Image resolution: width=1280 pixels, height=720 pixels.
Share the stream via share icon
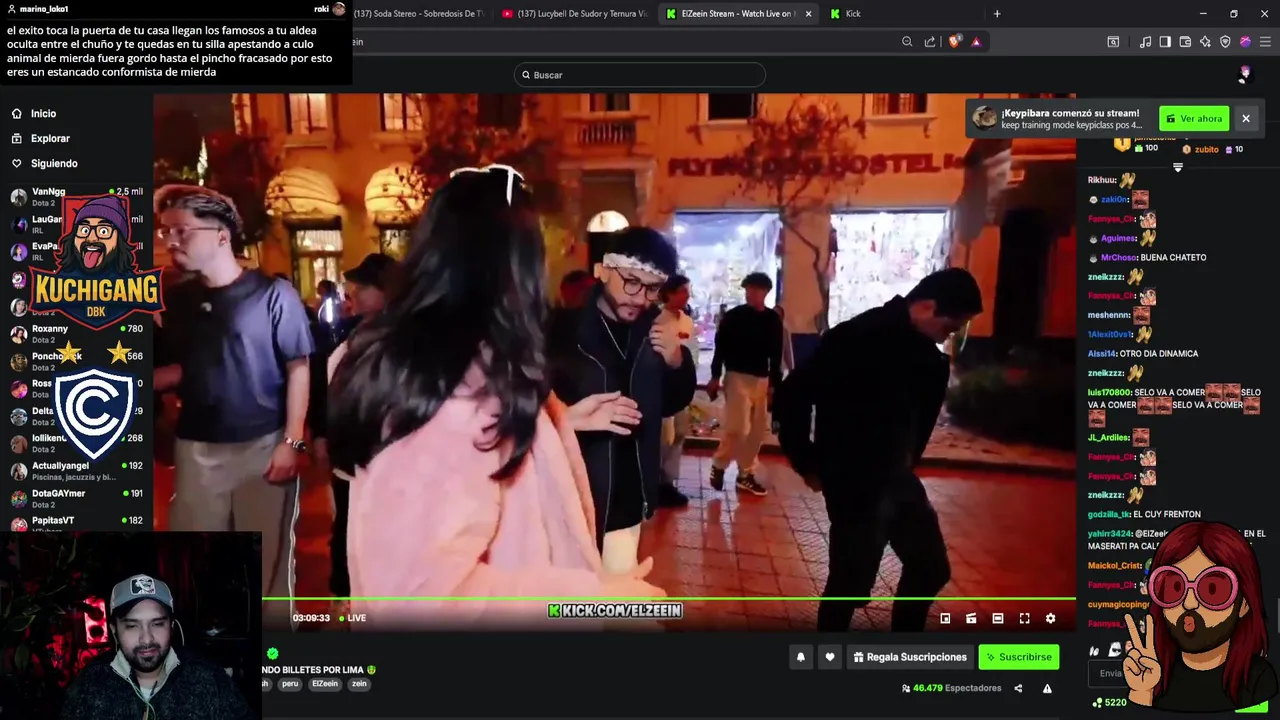point(1018,688)
